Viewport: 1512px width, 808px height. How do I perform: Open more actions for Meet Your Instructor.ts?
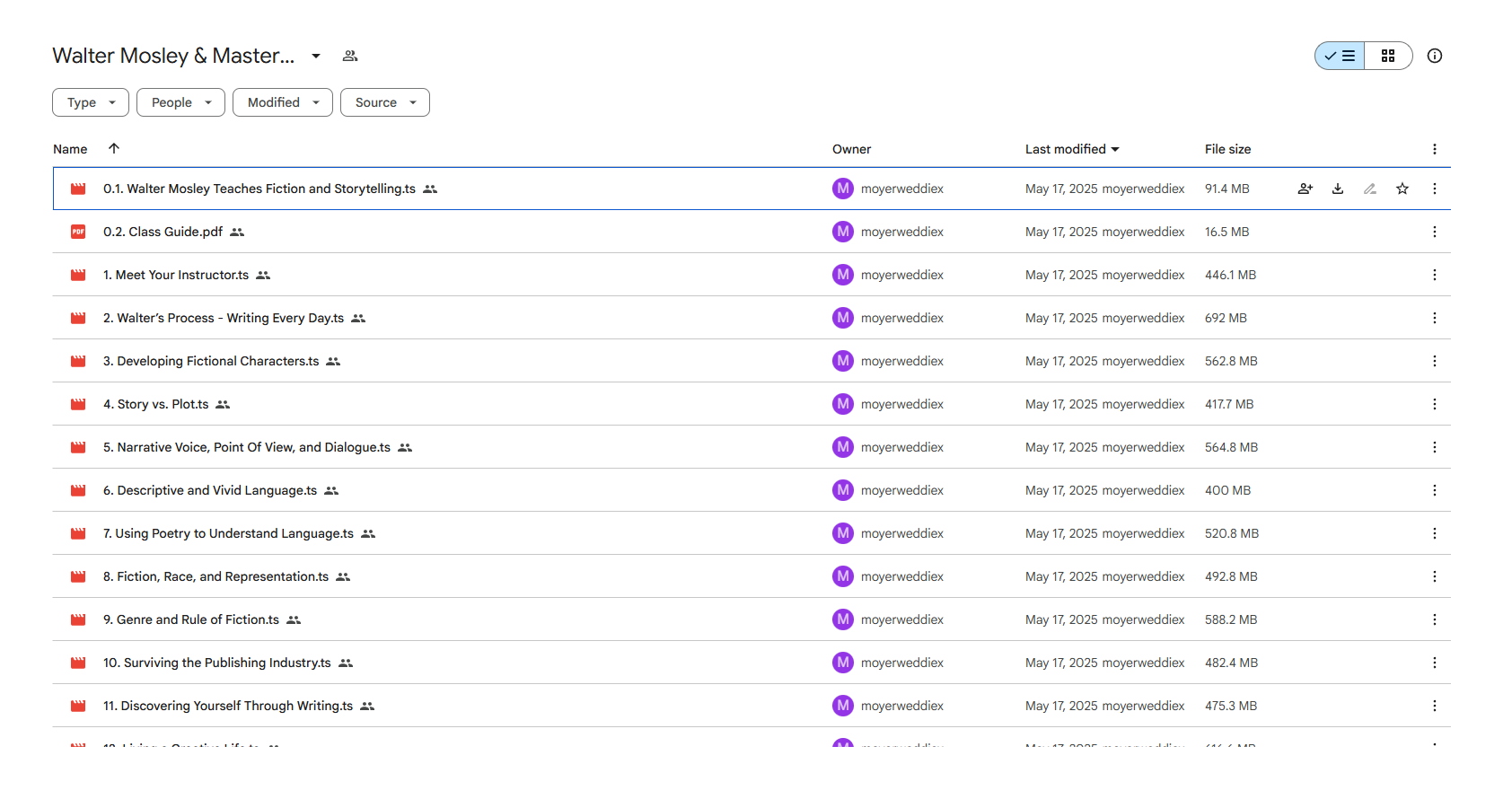tap(1435, 275)
